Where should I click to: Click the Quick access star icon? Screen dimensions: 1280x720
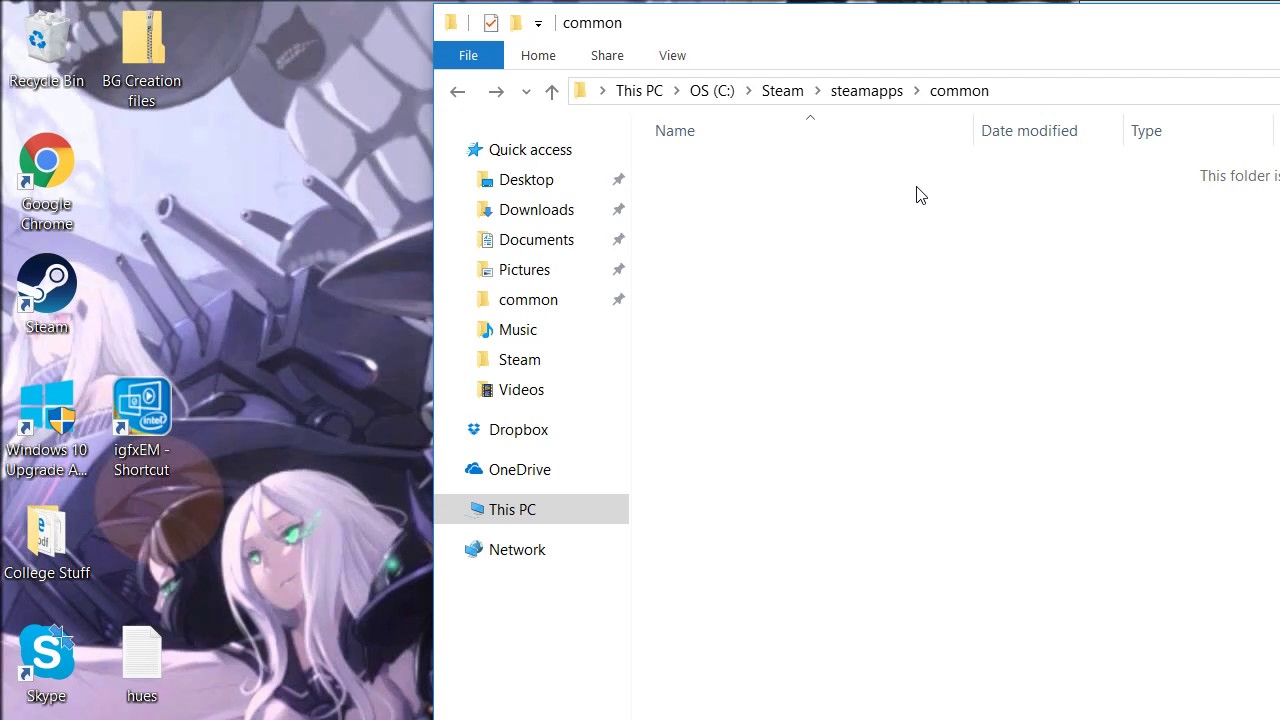pyautogui.click(x=474, y=149)
